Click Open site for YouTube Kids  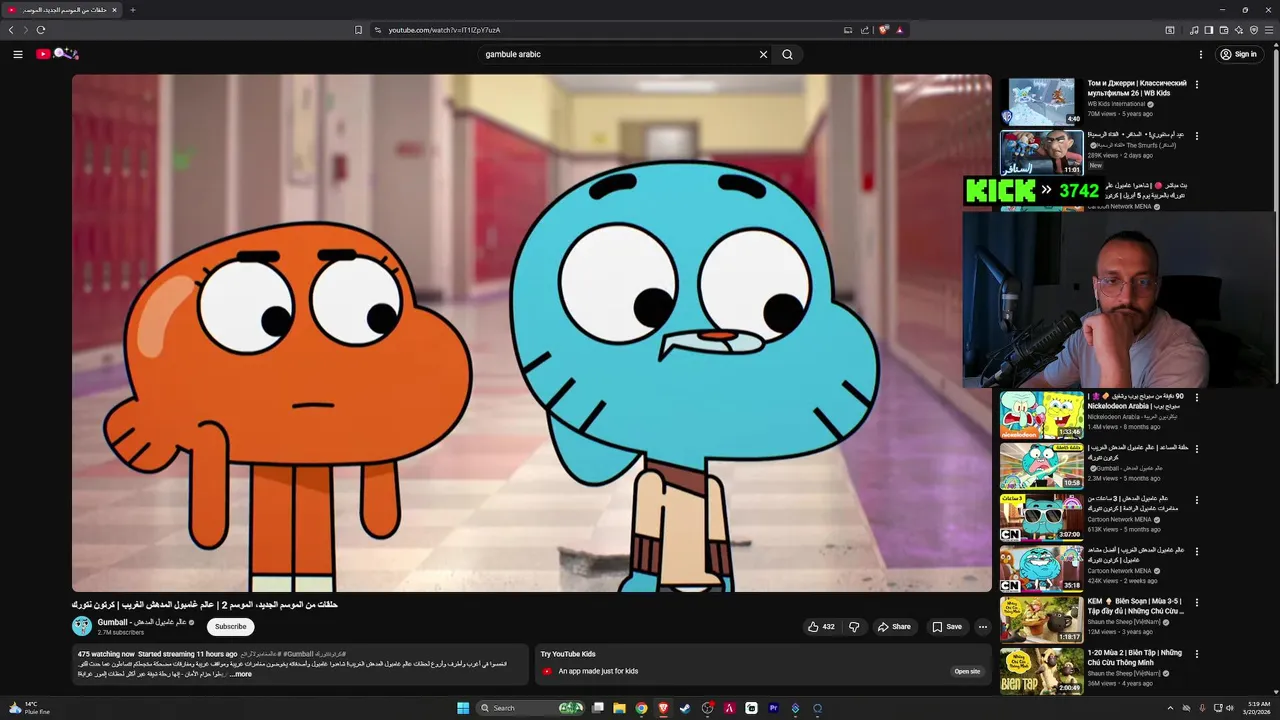[967, 671]
